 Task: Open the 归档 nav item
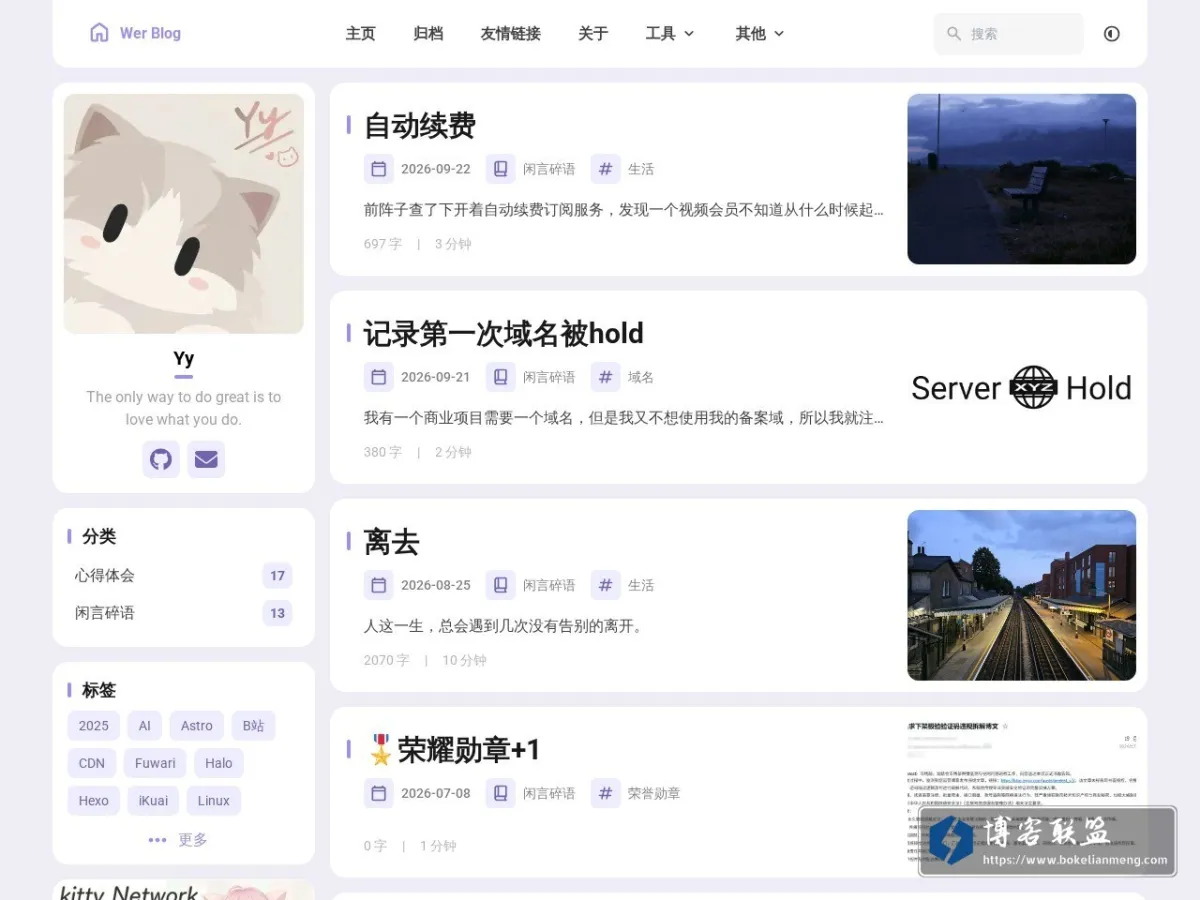[x=428, y=34]
